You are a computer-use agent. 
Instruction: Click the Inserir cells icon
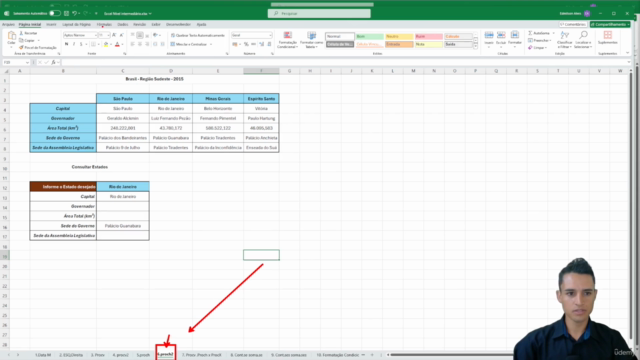coord(489,35)
